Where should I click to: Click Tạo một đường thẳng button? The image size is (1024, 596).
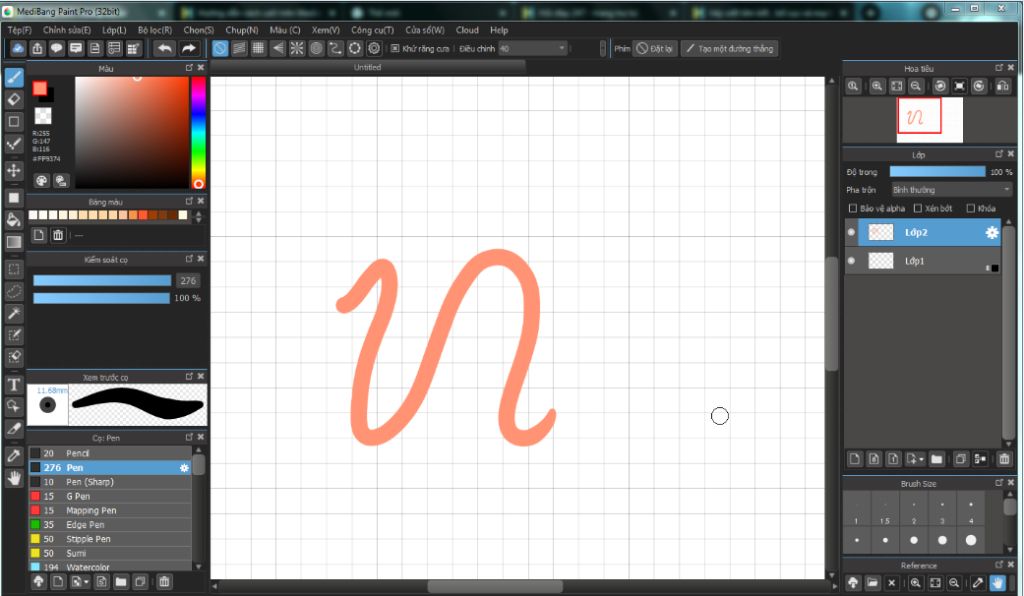[729, 48]
